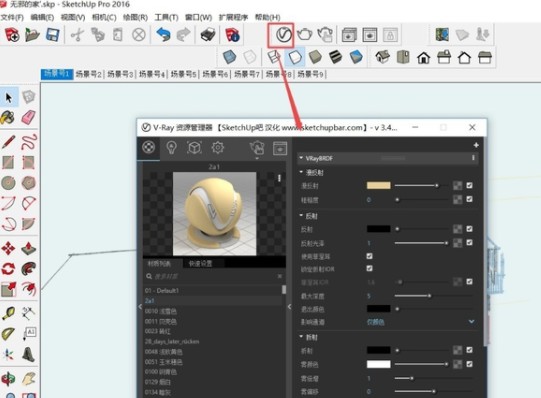Click the Cut scissors icon
The height and width of the screenshot is (398, 541).
(77, 35)
